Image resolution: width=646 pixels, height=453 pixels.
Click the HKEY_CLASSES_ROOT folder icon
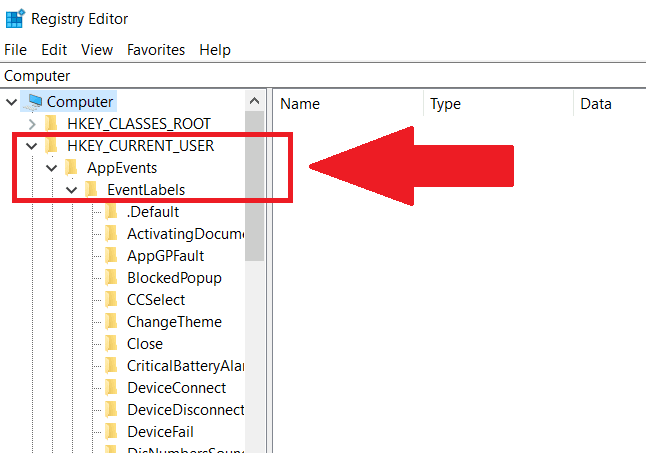point(52,124)
